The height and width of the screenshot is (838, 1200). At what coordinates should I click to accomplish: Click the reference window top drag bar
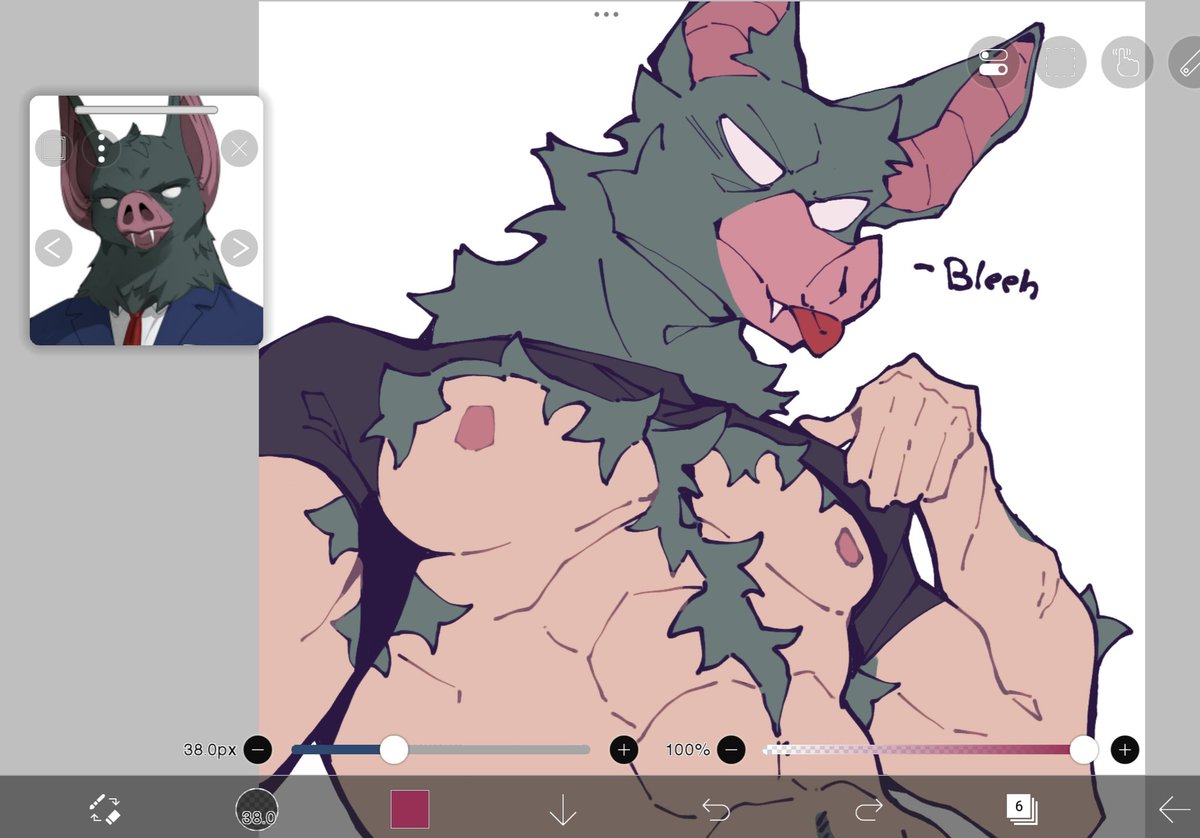[146, 109]
